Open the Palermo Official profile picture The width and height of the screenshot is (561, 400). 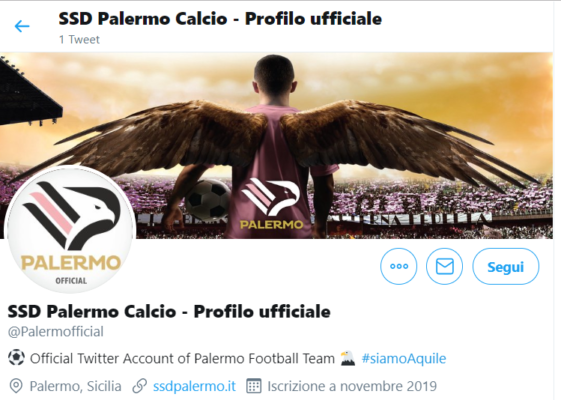(71, 230)
